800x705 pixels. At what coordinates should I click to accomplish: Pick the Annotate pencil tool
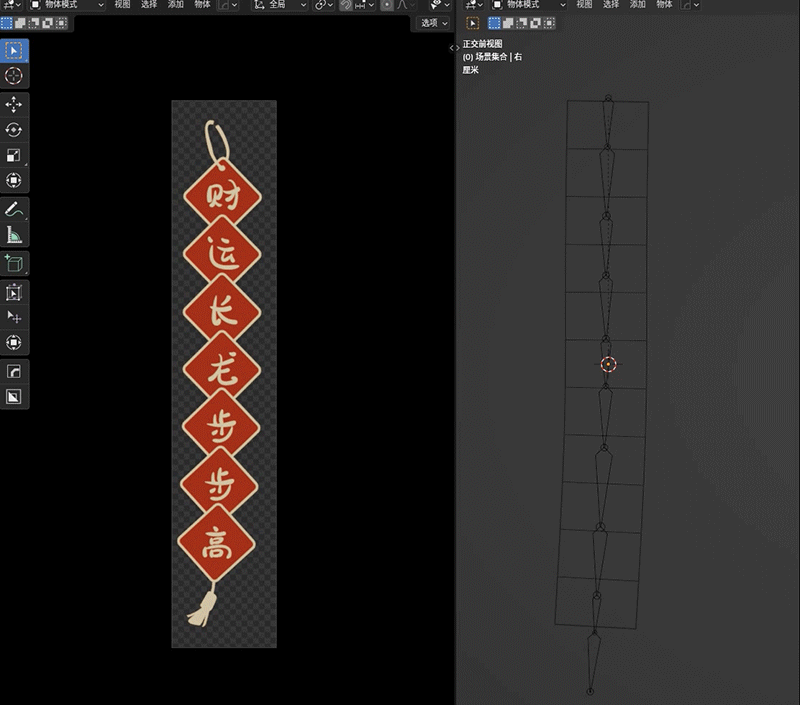14,209
